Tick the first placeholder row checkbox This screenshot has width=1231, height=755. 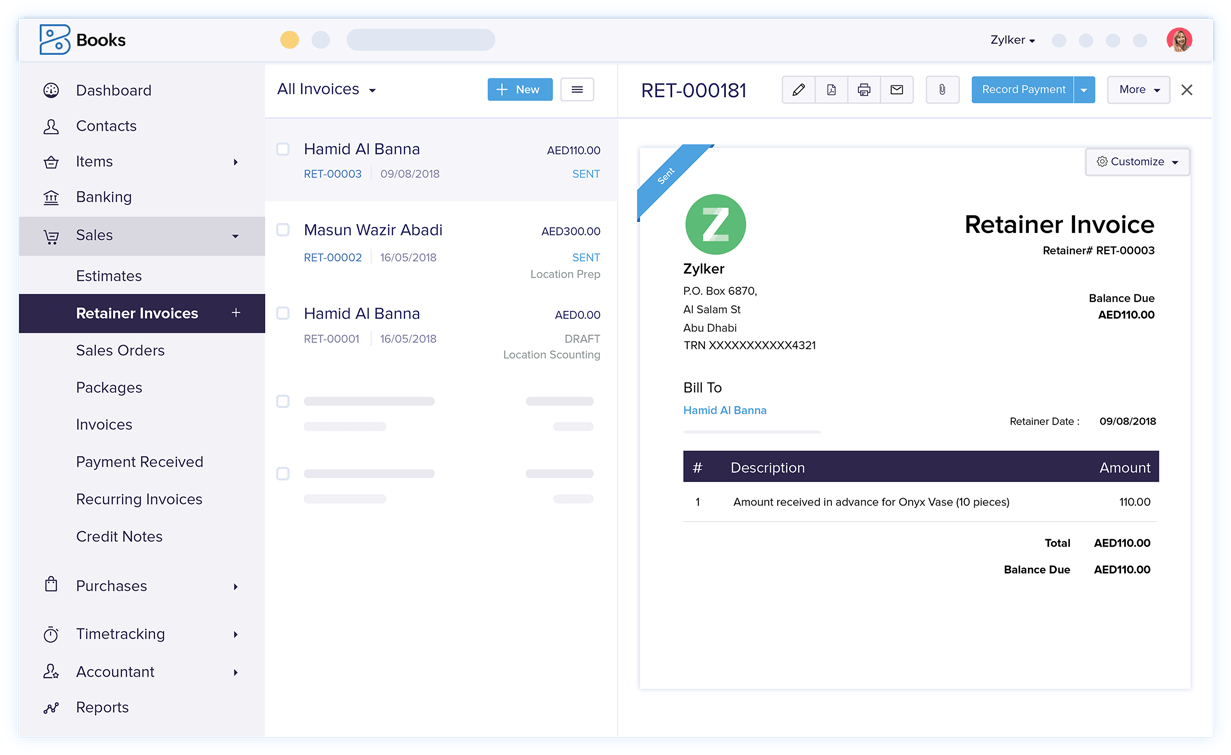283,401
